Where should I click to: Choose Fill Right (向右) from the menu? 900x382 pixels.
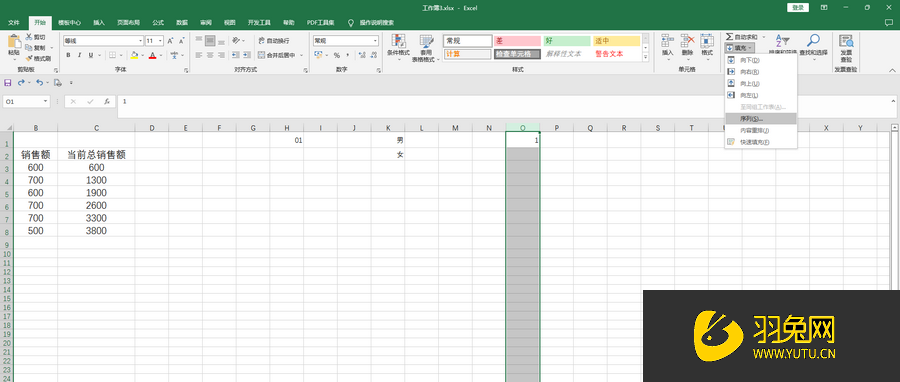(761, 72)
